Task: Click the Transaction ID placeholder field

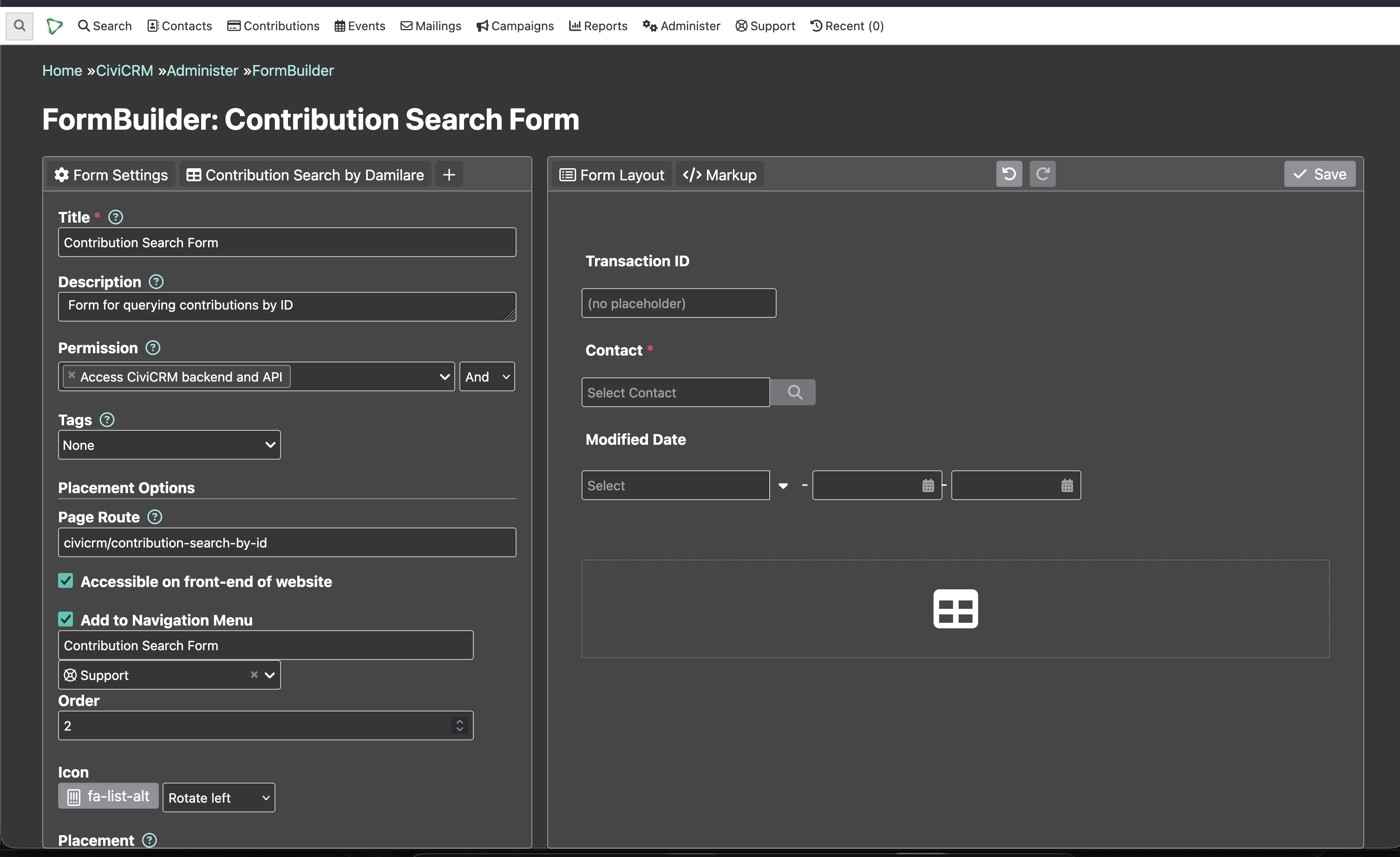Action: tap(679, 303)
